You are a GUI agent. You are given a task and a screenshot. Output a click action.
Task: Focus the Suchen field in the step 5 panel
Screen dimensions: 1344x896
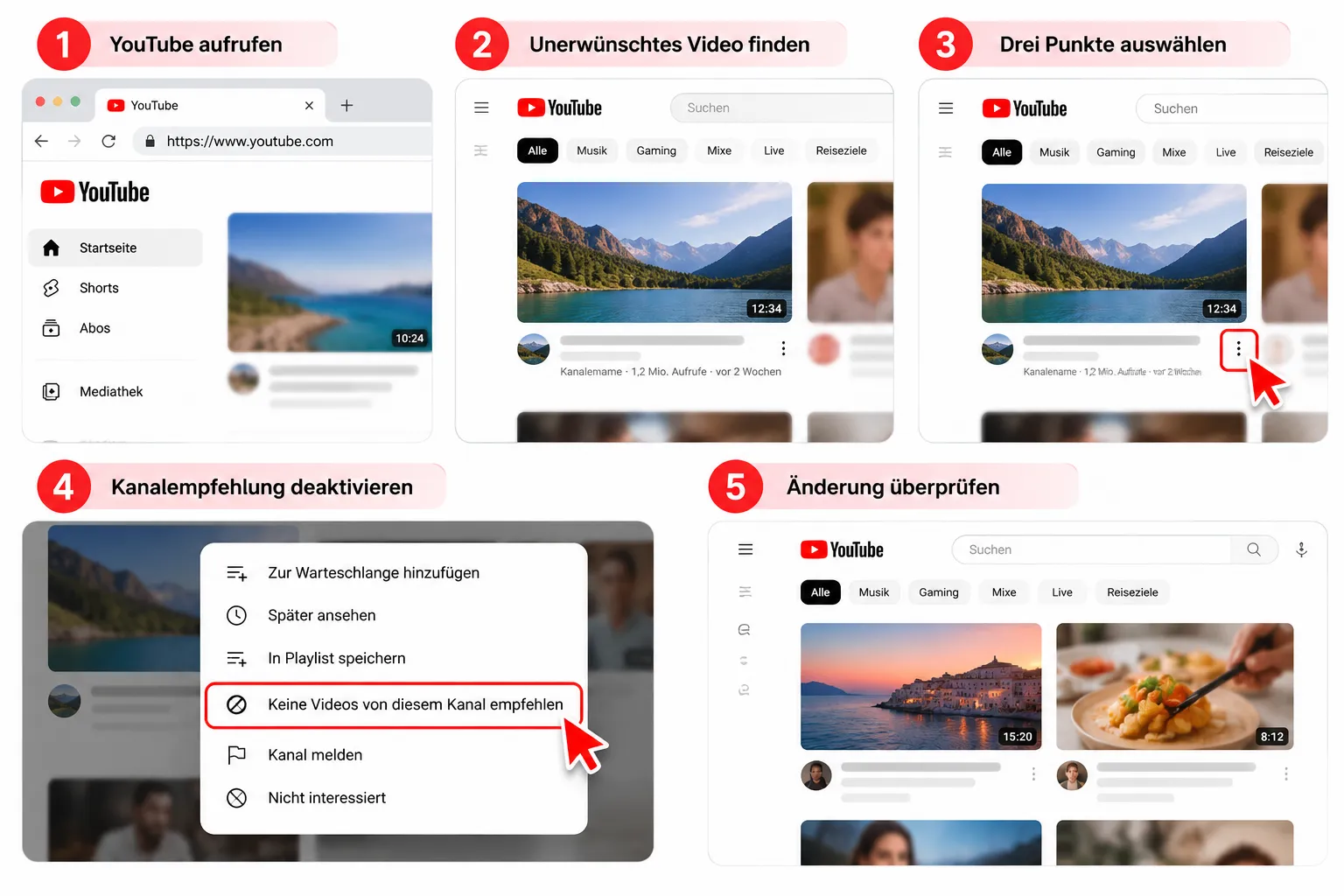(1092, 549)
